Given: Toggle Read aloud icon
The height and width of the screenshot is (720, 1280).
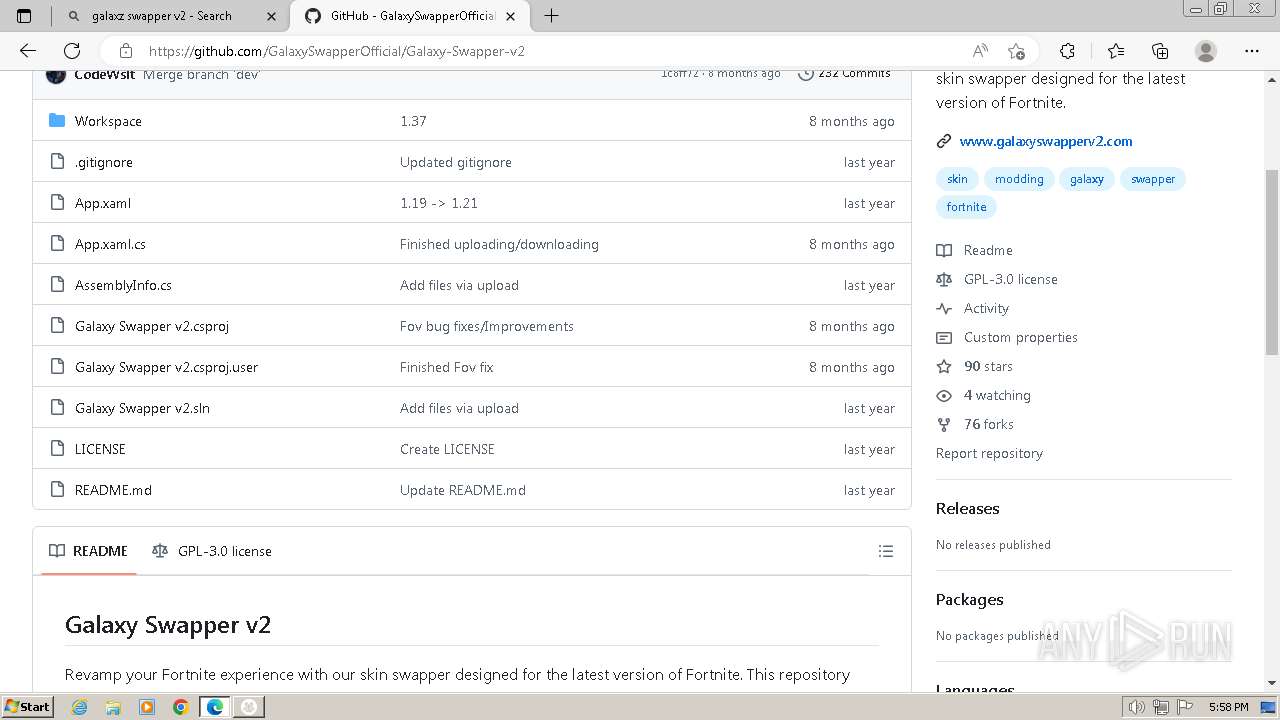Looking at the screenshot, I should point(980,51).
